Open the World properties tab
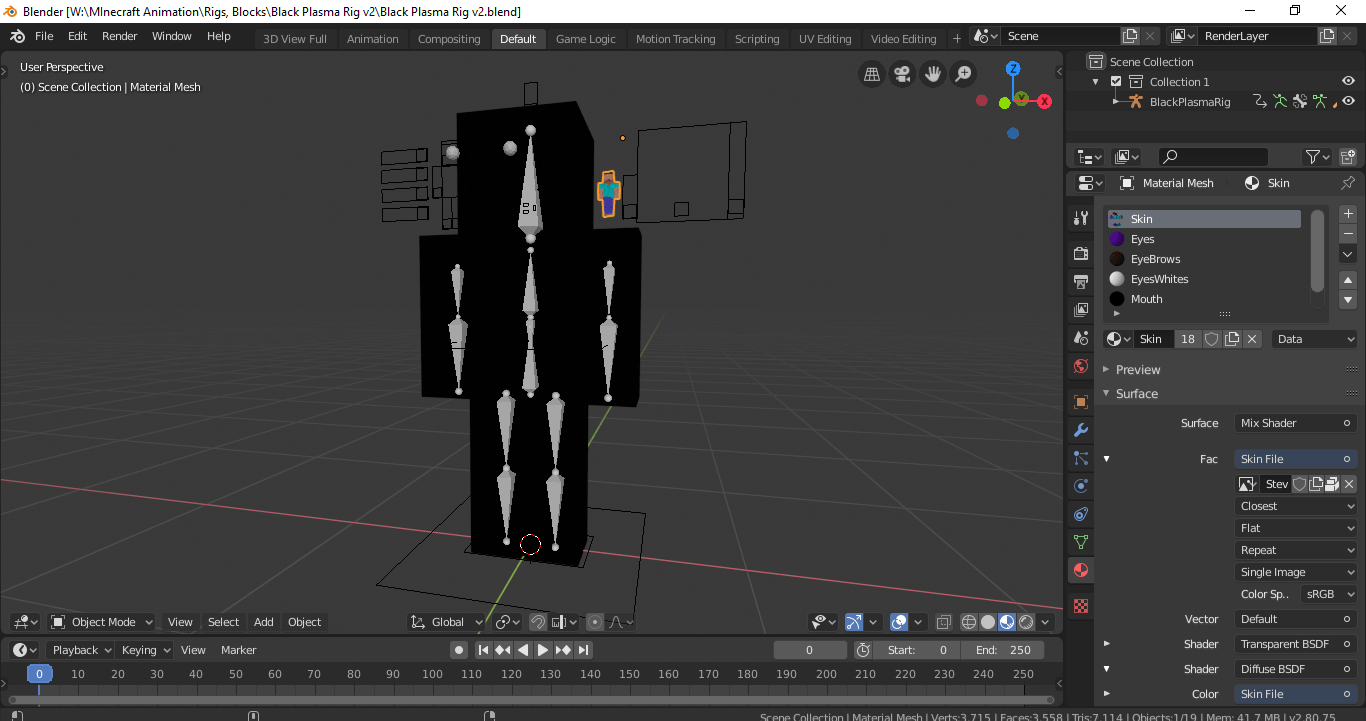 point(1080,366)
